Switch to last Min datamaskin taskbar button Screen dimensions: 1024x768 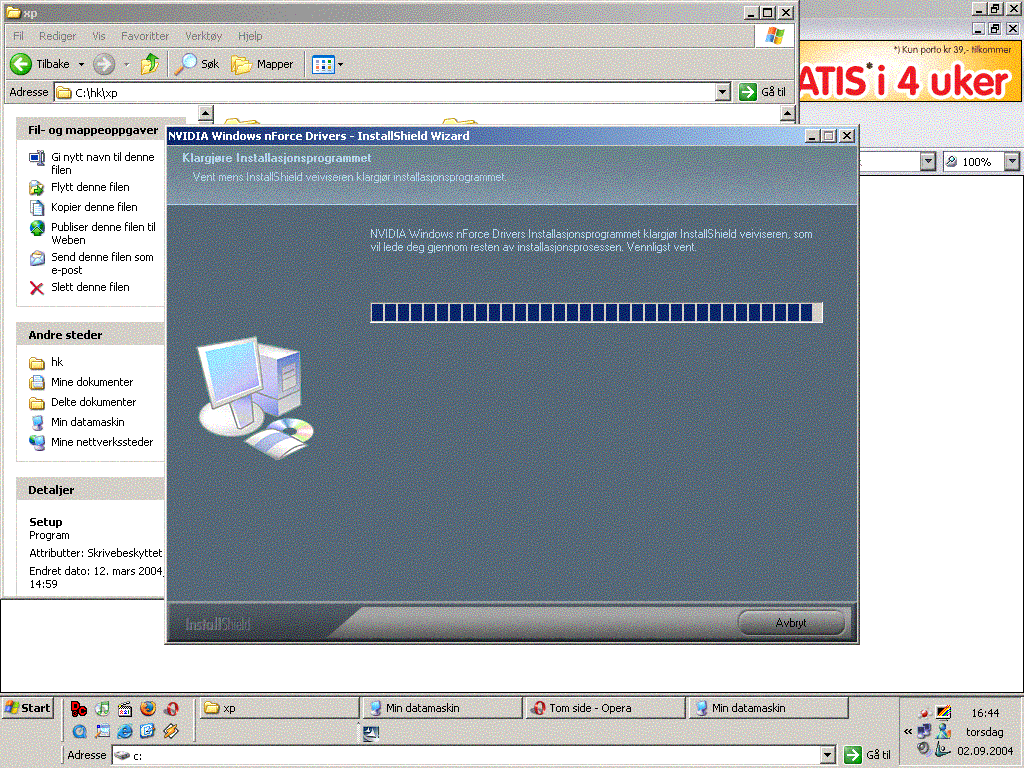(x=768, y=708)
